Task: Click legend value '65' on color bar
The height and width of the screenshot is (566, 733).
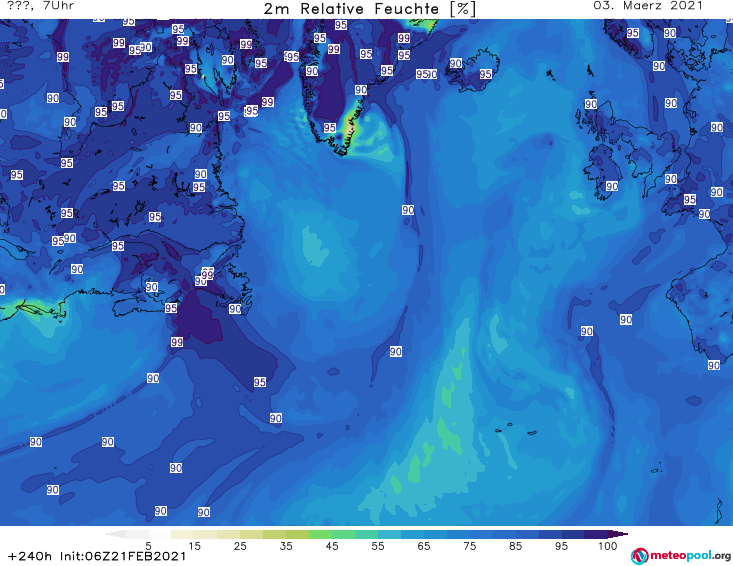Action: coord(424,546)
